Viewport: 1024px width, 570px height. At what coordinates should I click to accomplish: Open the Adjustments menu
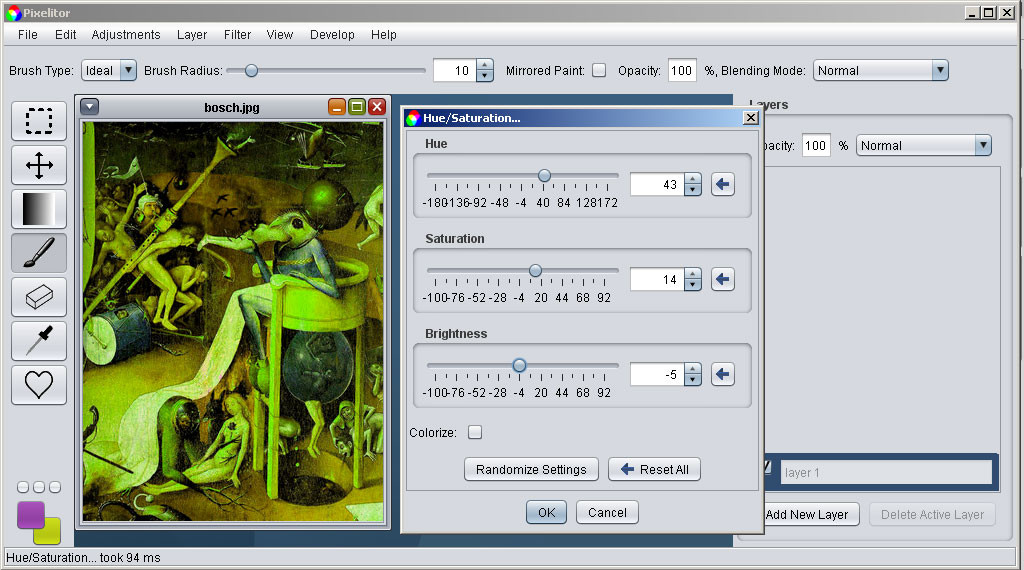tap(126, 35)
